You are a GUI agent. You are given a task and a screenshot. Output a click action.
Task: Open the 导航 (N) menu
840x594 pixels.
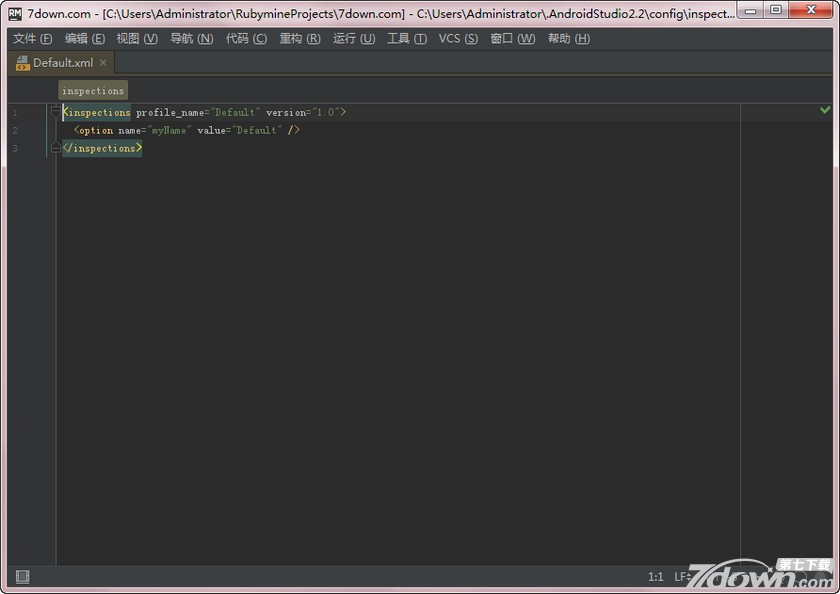191,39
